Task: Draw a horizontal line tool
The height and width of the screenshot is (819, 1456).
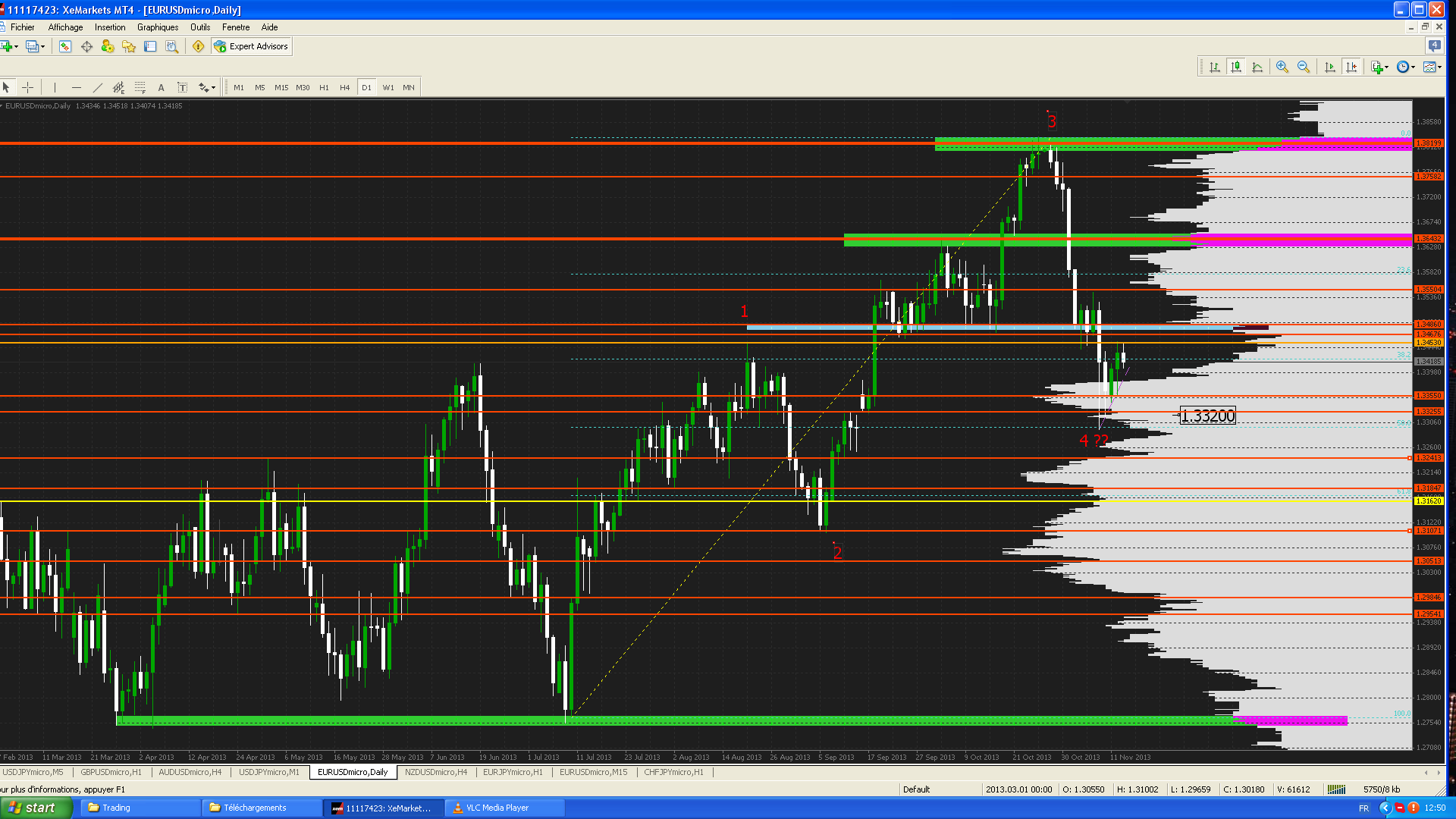Action: pos(76,87)
